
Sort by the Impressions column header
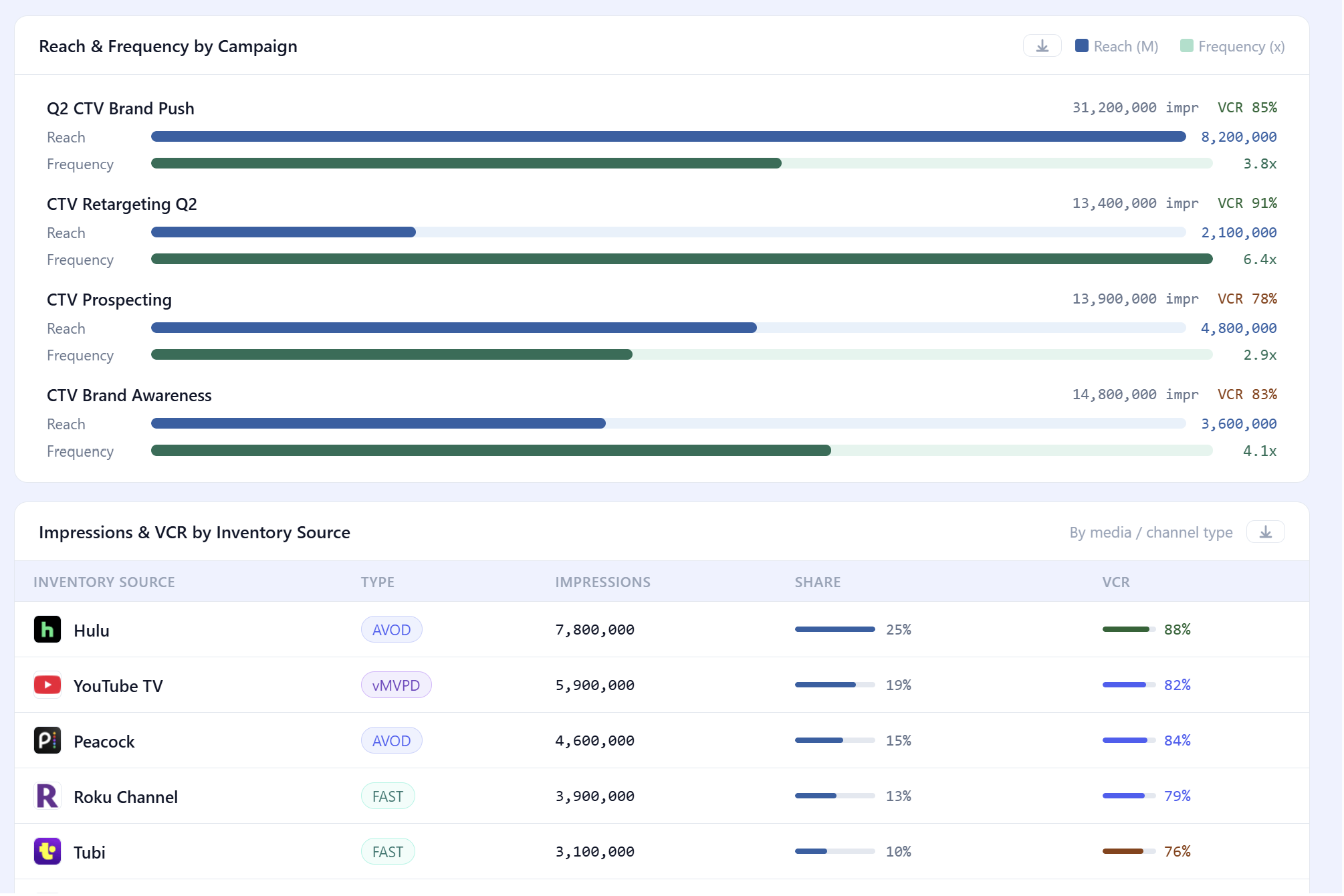(603, 582)
